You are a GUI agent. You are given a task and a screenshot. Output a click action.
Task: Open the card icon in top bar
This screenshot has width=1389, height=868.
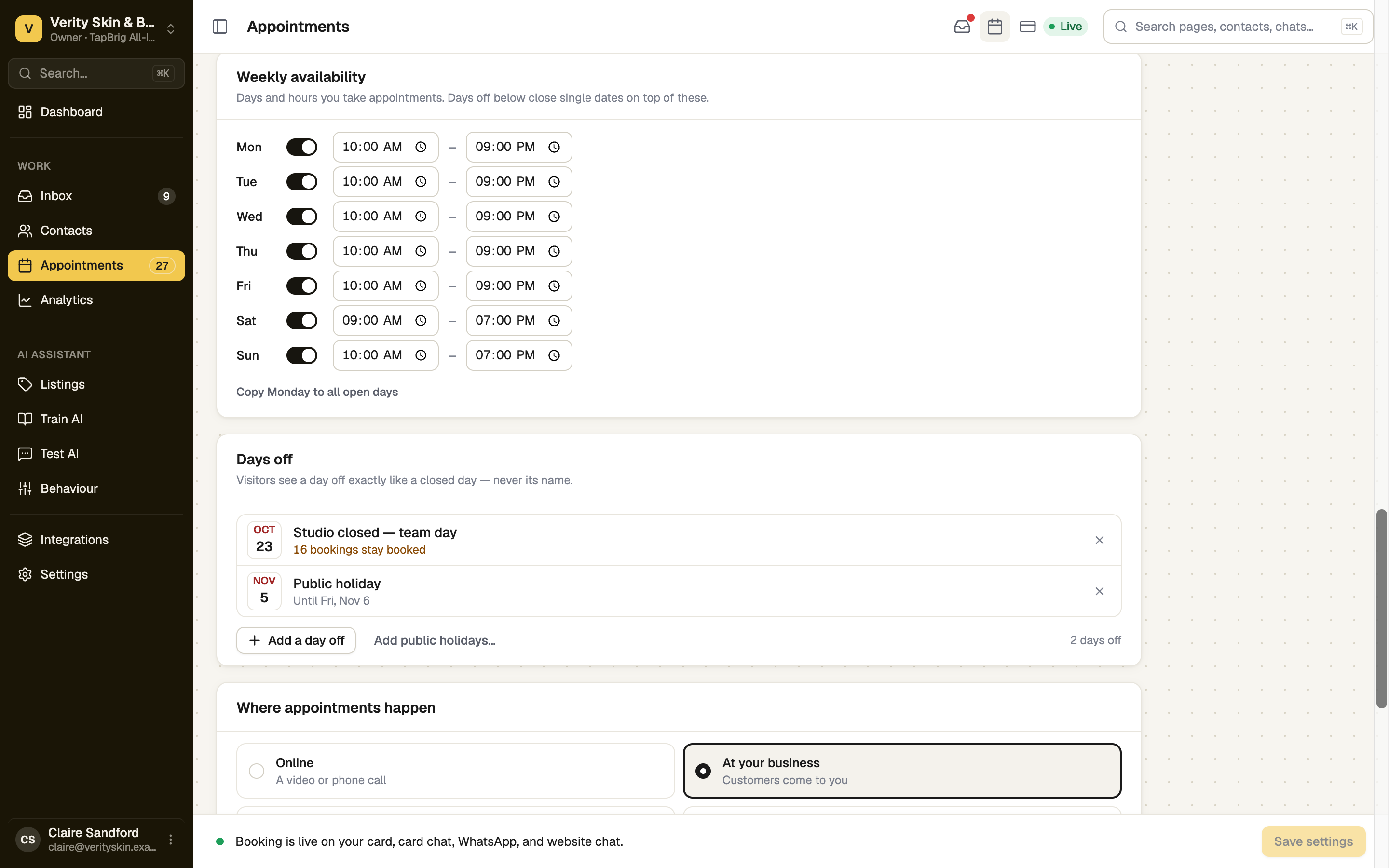(x=1027, y=27)
